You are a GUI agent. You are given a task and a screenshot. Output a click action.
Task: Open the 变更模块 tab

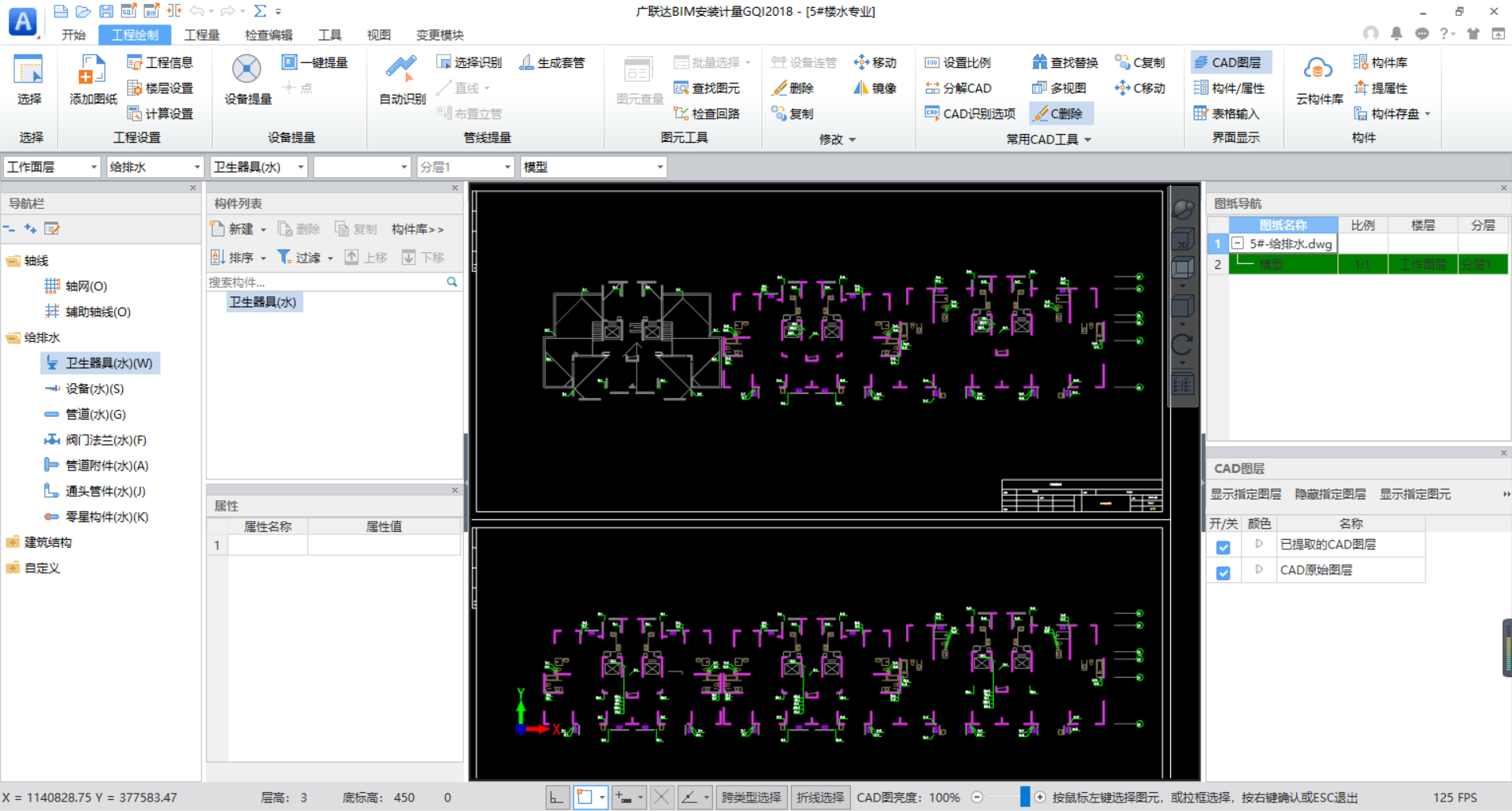click(440, 35)
